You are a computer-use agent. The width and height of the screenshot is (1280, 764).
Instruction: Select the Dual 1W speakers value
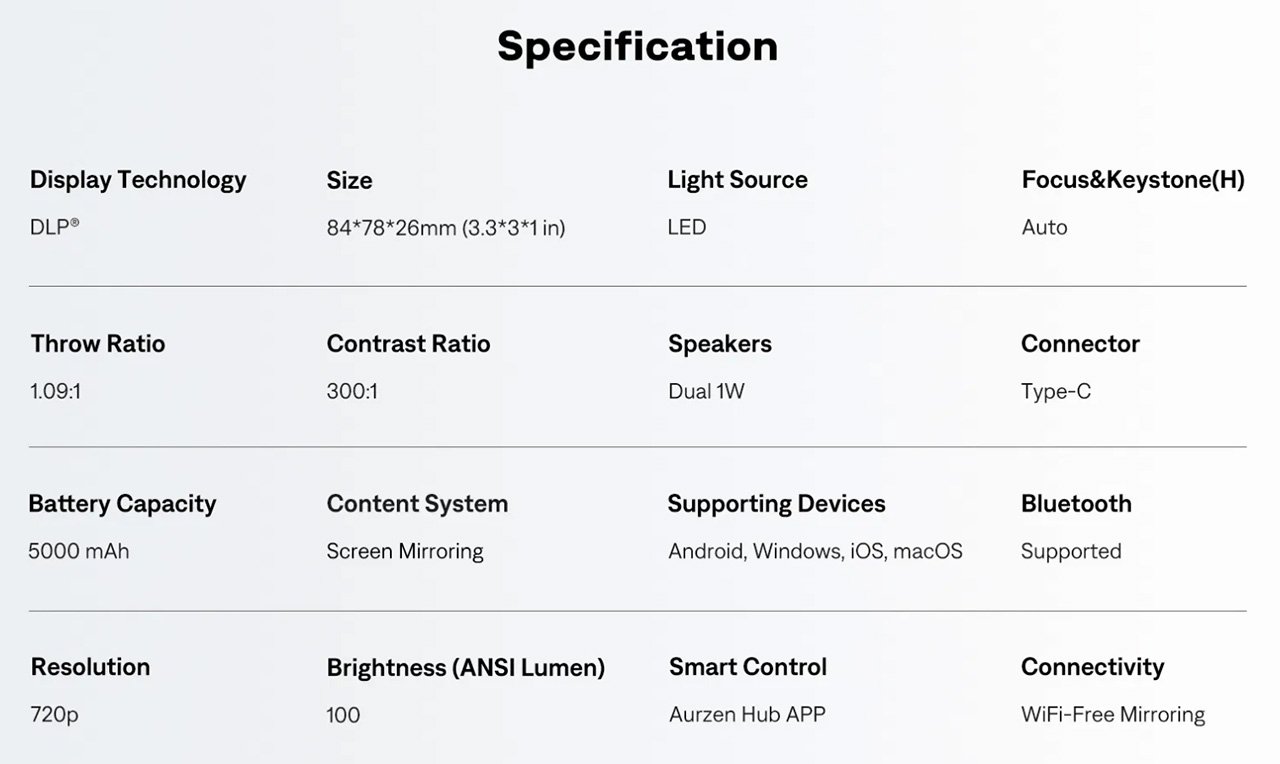point(706,391)
